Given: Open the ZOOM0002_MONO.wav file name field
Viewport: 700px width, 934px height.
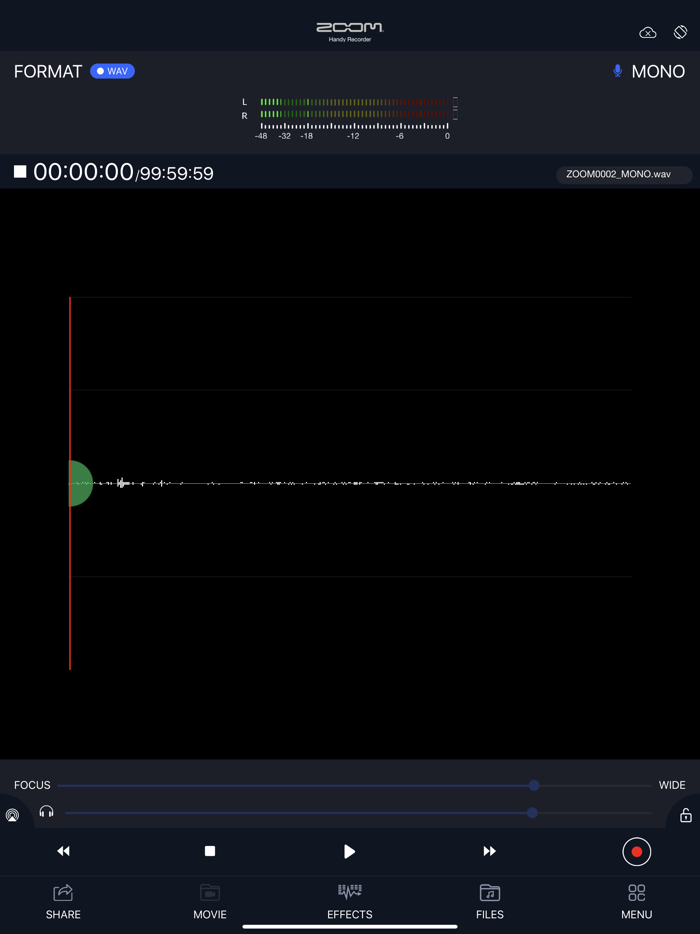Looking at the screenshot, I should [624, 175].
